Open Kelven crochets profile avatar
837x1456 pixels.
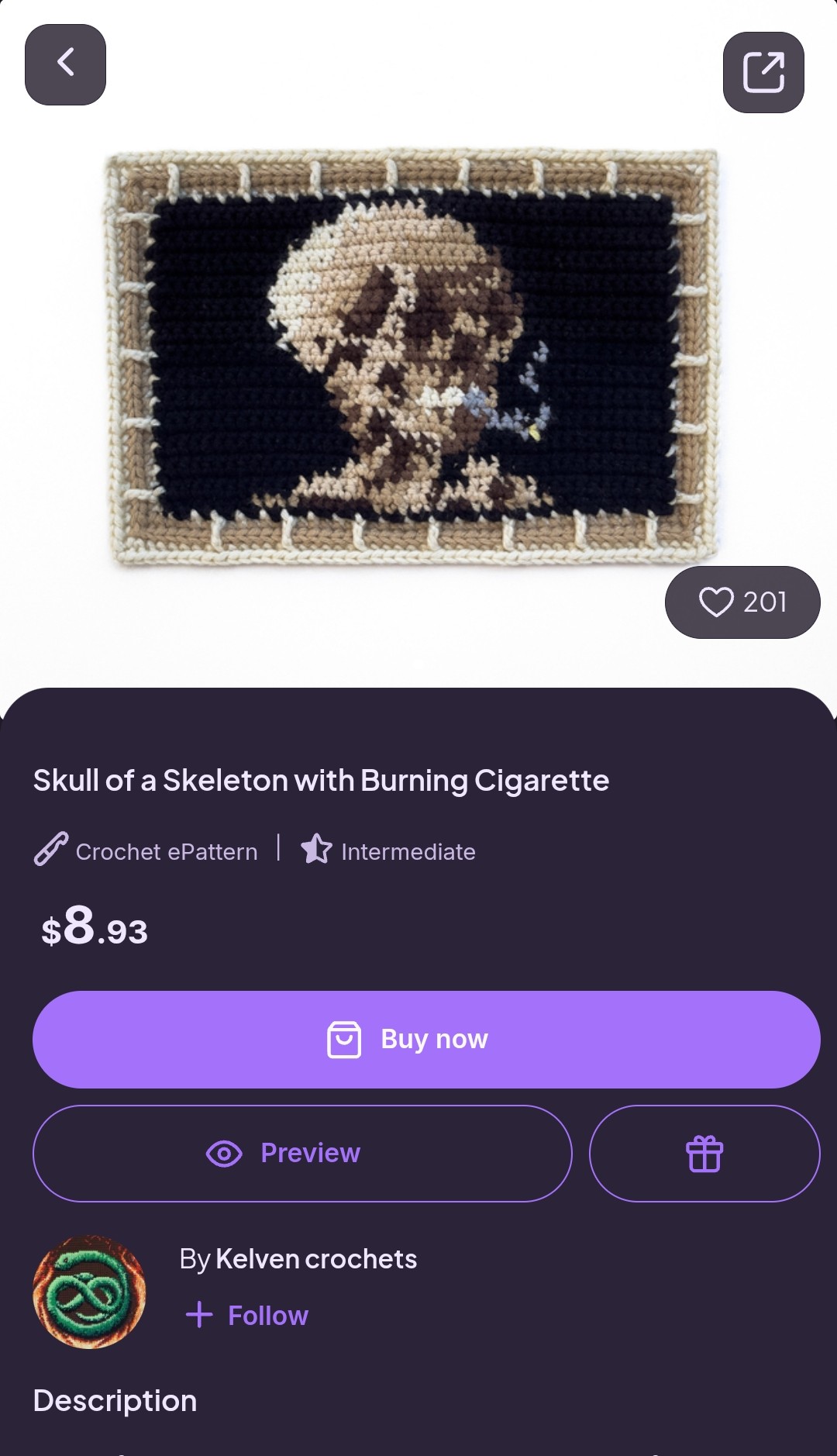pyautogui.click(x=89, y=1292)
